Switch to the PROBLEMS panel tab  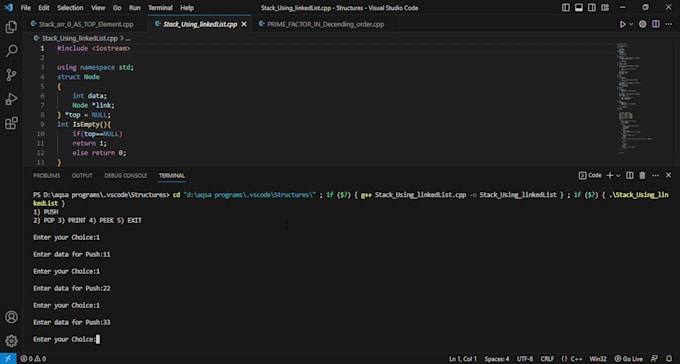[x=46, y=175]
